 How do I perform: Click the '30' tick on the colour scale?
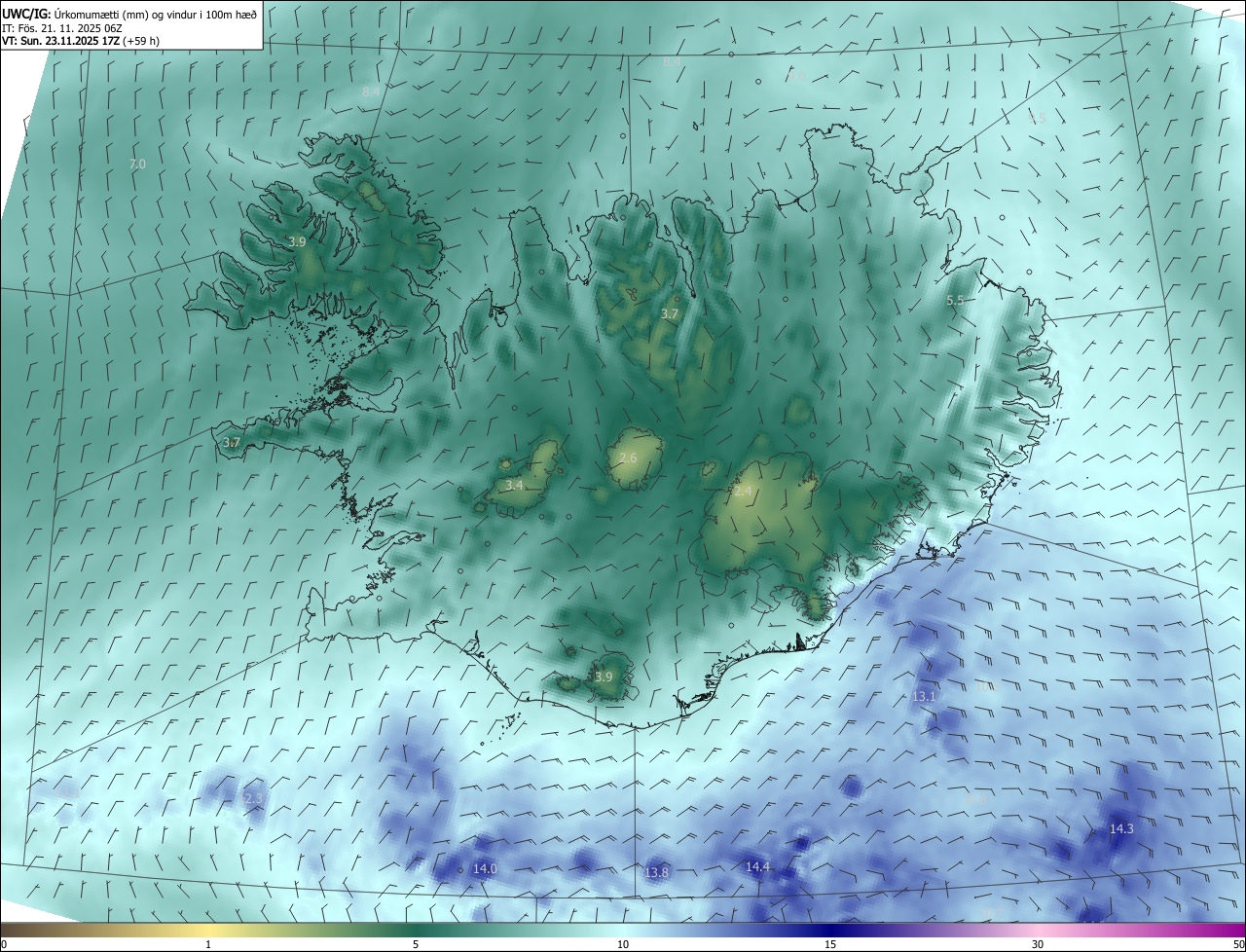point(1038,944)
